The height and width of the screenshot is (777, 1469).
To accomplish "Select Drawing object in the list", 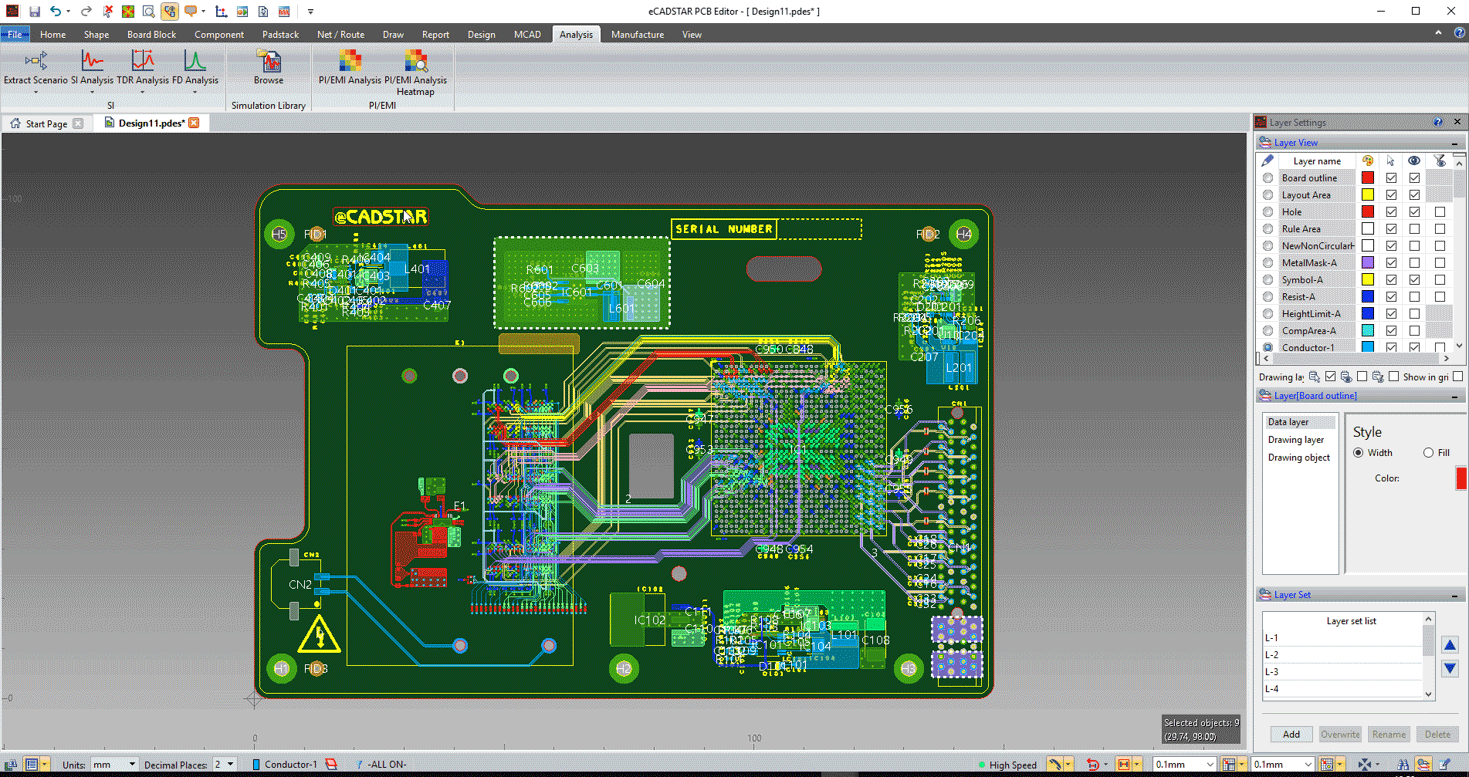I will [x=1299, y=458].
